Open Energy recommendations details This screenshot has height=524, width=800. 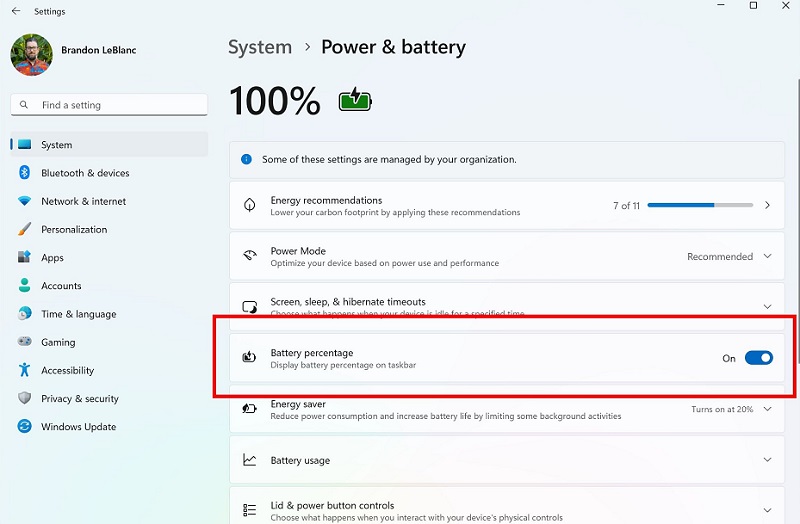pos(767,205)
